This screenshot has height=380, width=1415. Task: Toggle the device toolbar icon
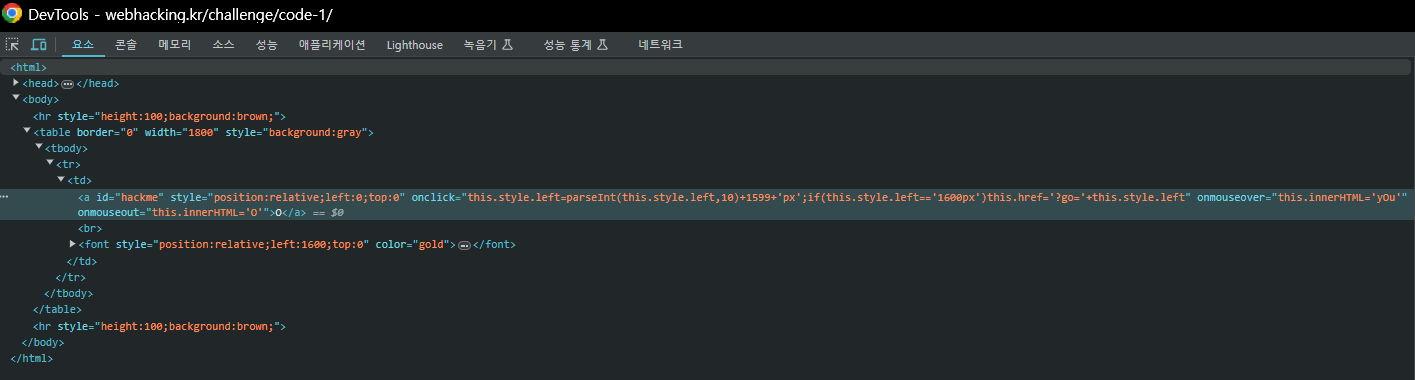[x=39, y=45]
